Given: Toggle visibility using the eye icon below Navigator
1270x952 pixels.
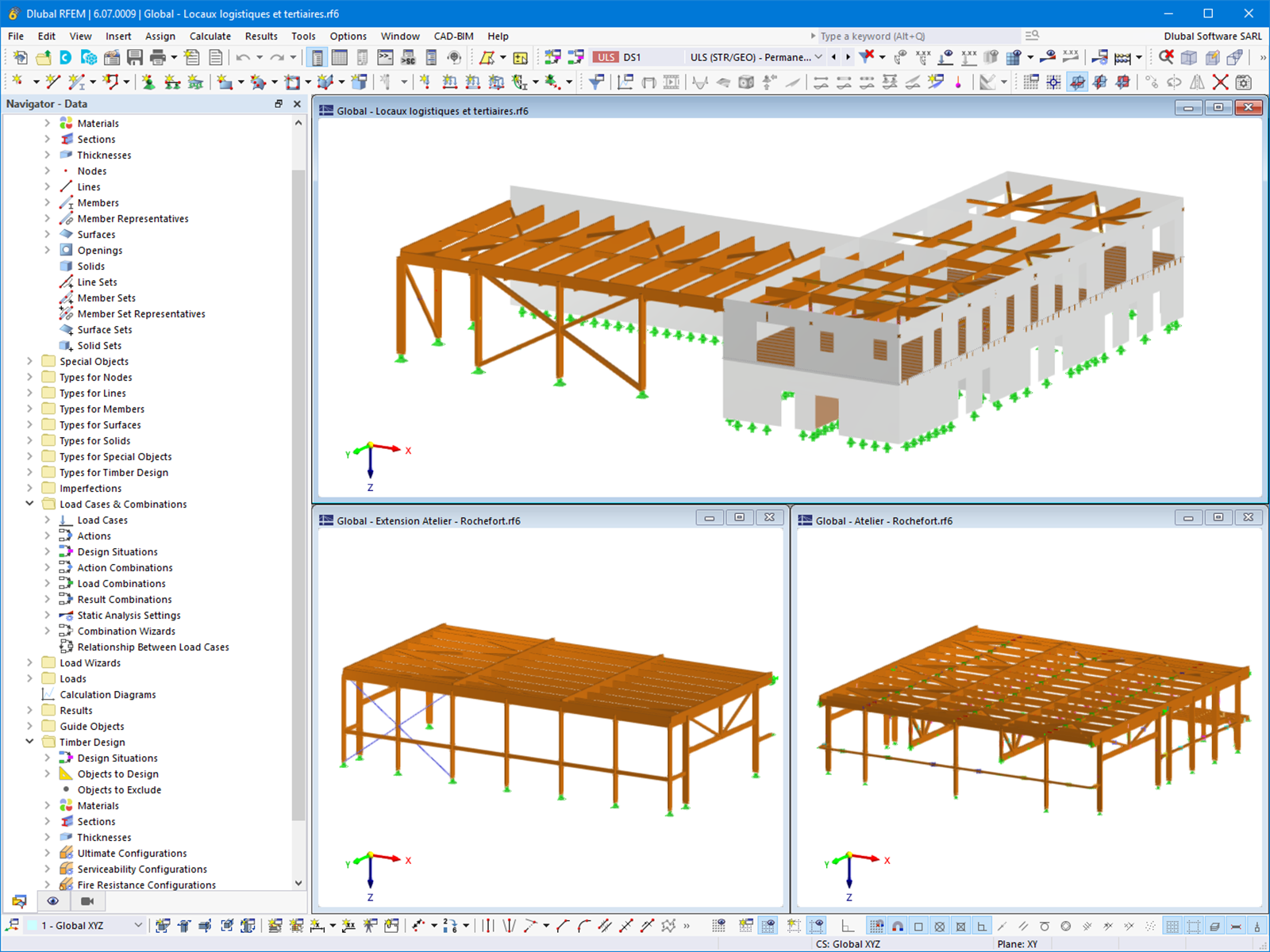Looking at the screenshot, I should point(53,901).
